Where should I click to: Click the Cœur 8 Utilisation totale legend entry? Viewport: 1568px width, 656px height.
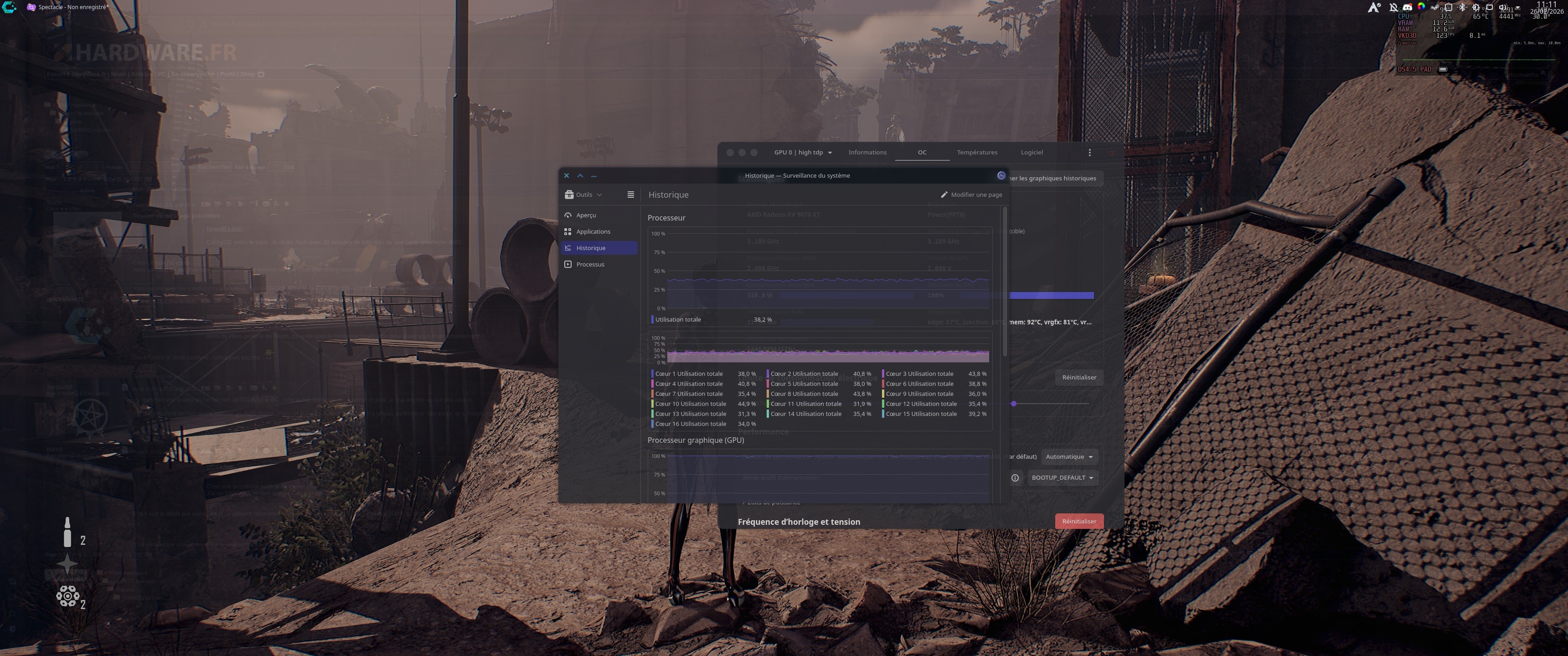tap(819, 395)
